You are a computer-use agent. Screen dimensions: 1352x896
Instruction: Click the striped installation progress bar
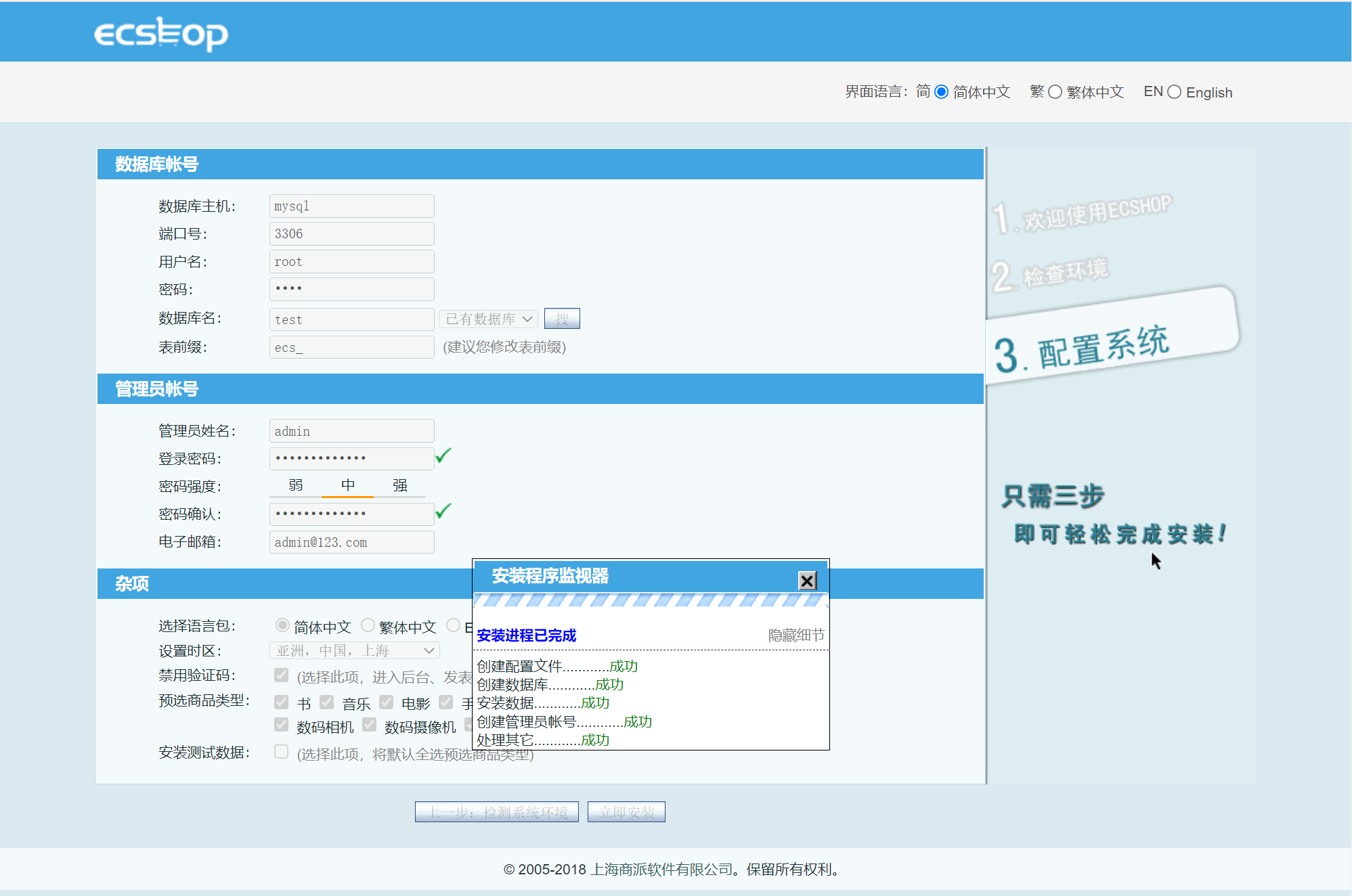tap(650, 600)
